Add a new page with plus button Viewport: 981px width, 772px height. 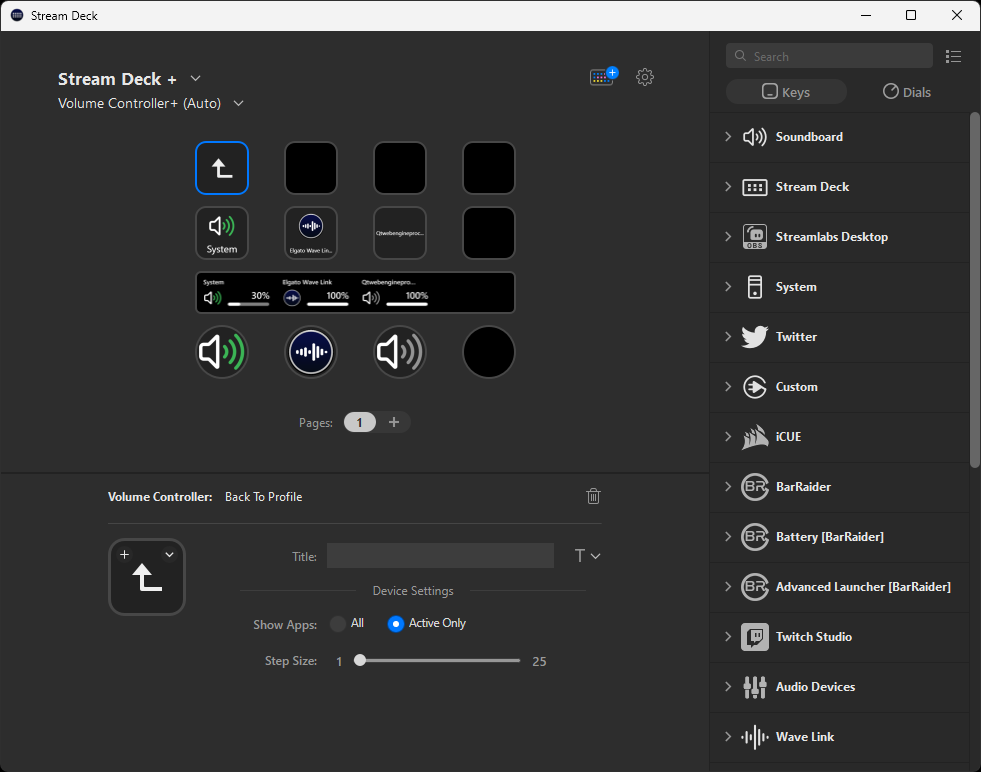click(x=394, y=423)
